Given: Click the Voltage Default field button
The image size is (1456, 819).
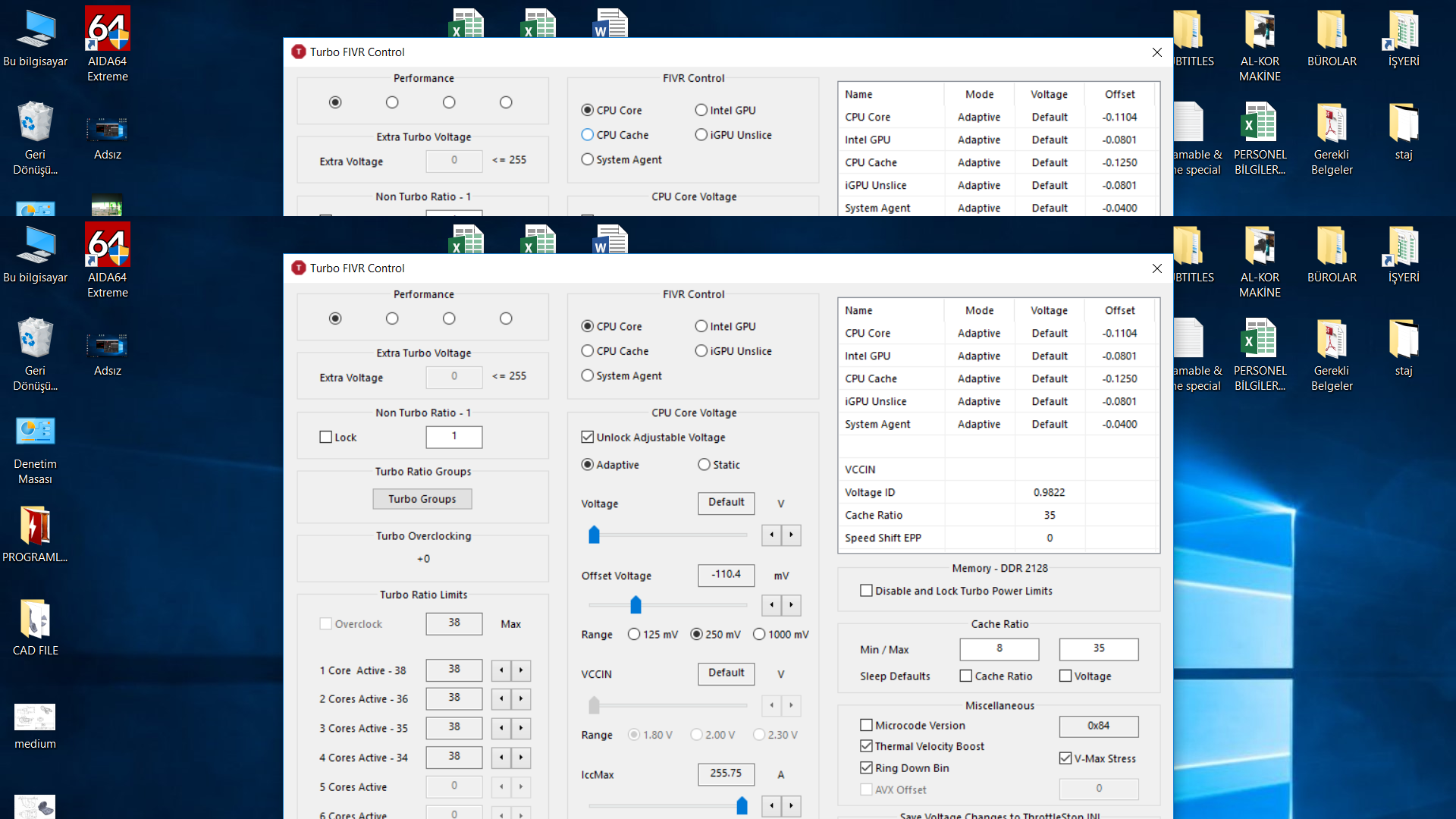Looking at the screenshot, I should (726, 503).
